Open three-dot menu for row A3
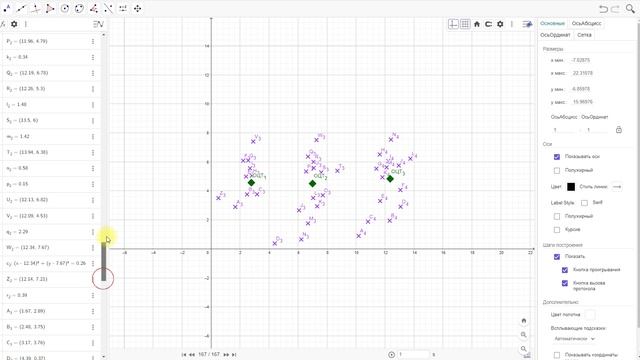The height and width of the screenshot is (360, 640). pyautogui.click(x=93, y=311)
